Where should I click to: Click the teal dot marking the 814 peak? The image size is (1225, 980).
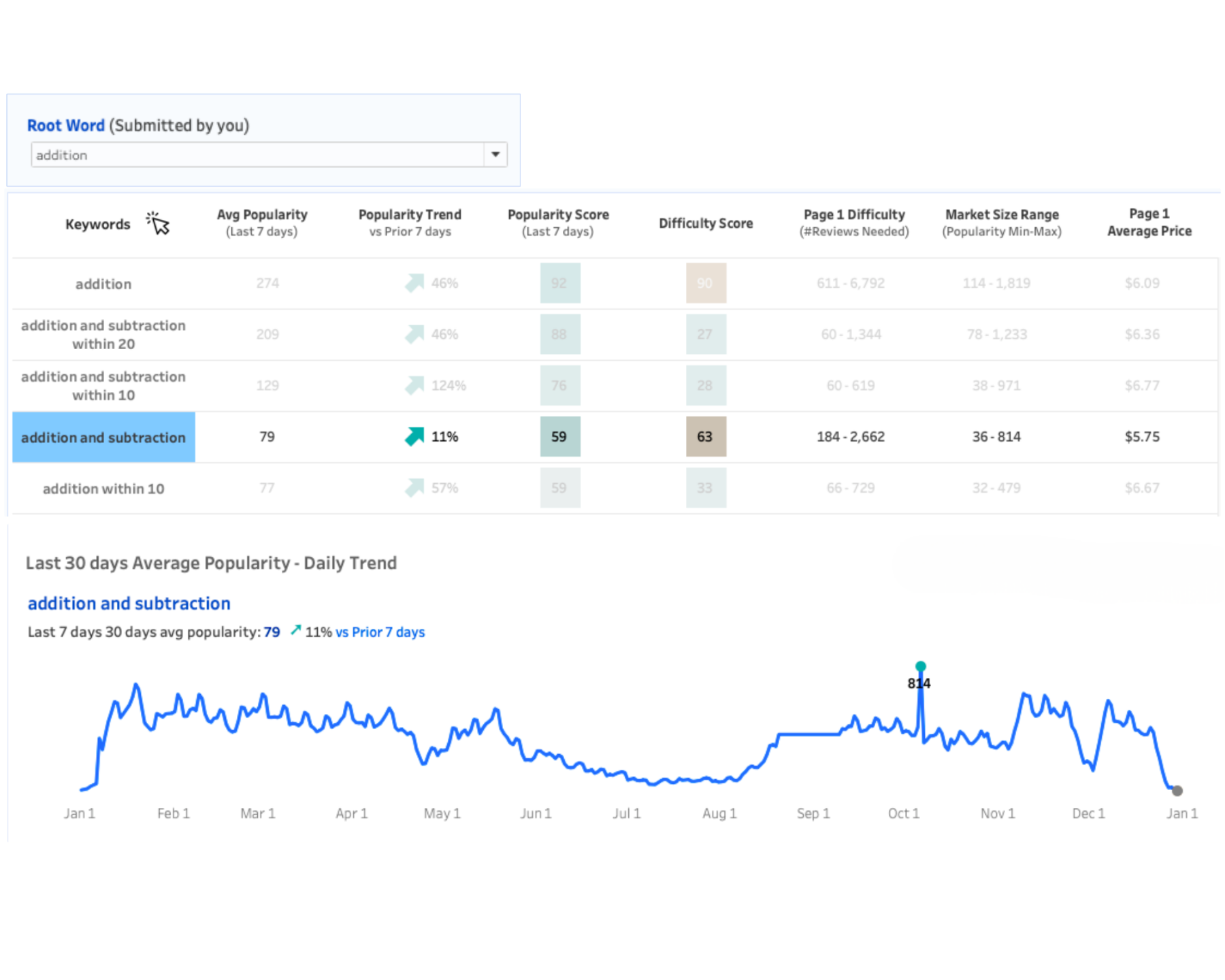click(x=921, y=667)
